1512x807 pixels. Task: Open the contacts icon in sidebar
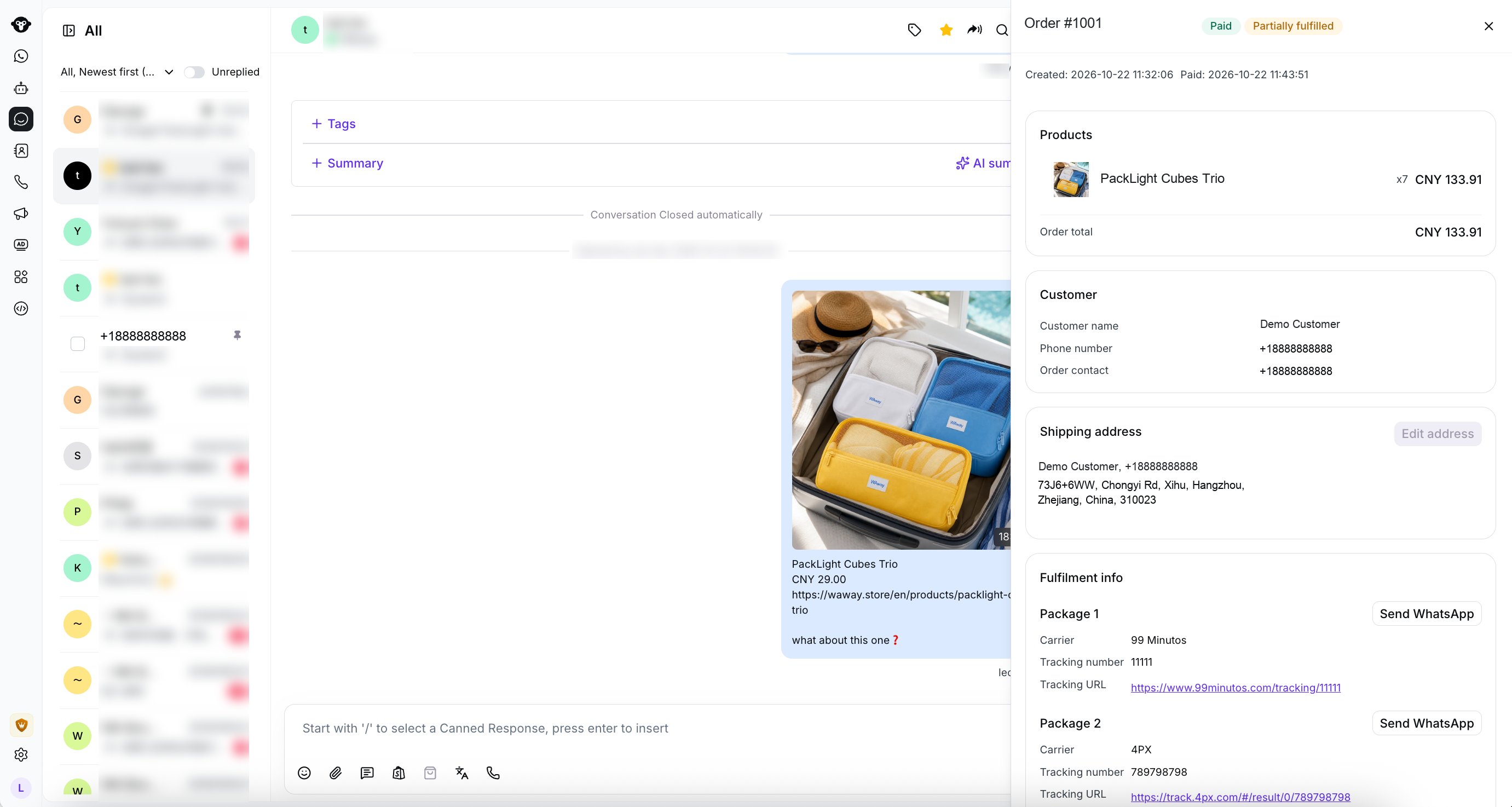point(21,151)
